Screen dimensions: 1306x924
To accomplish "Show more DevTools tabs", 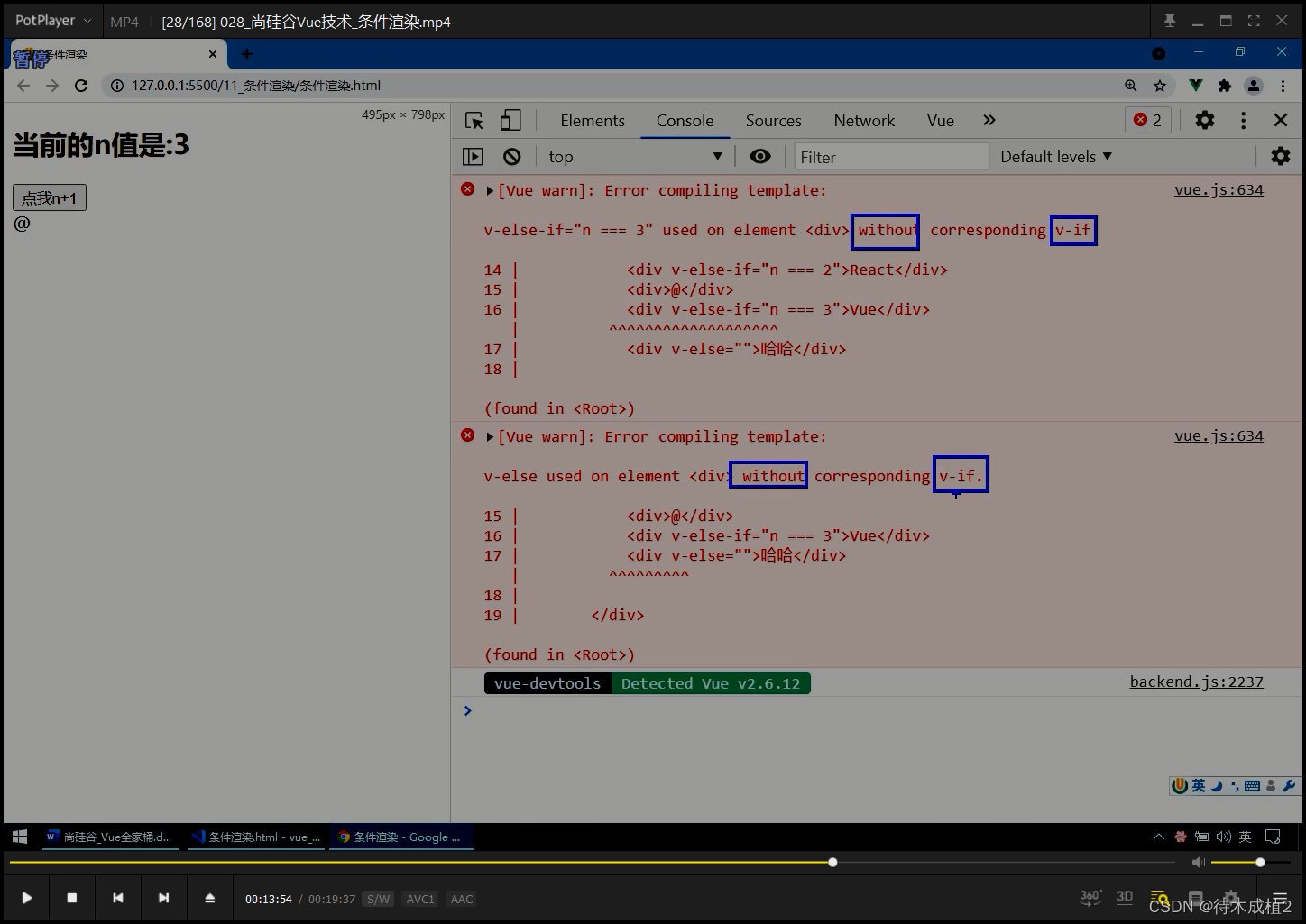I will 989,121.
